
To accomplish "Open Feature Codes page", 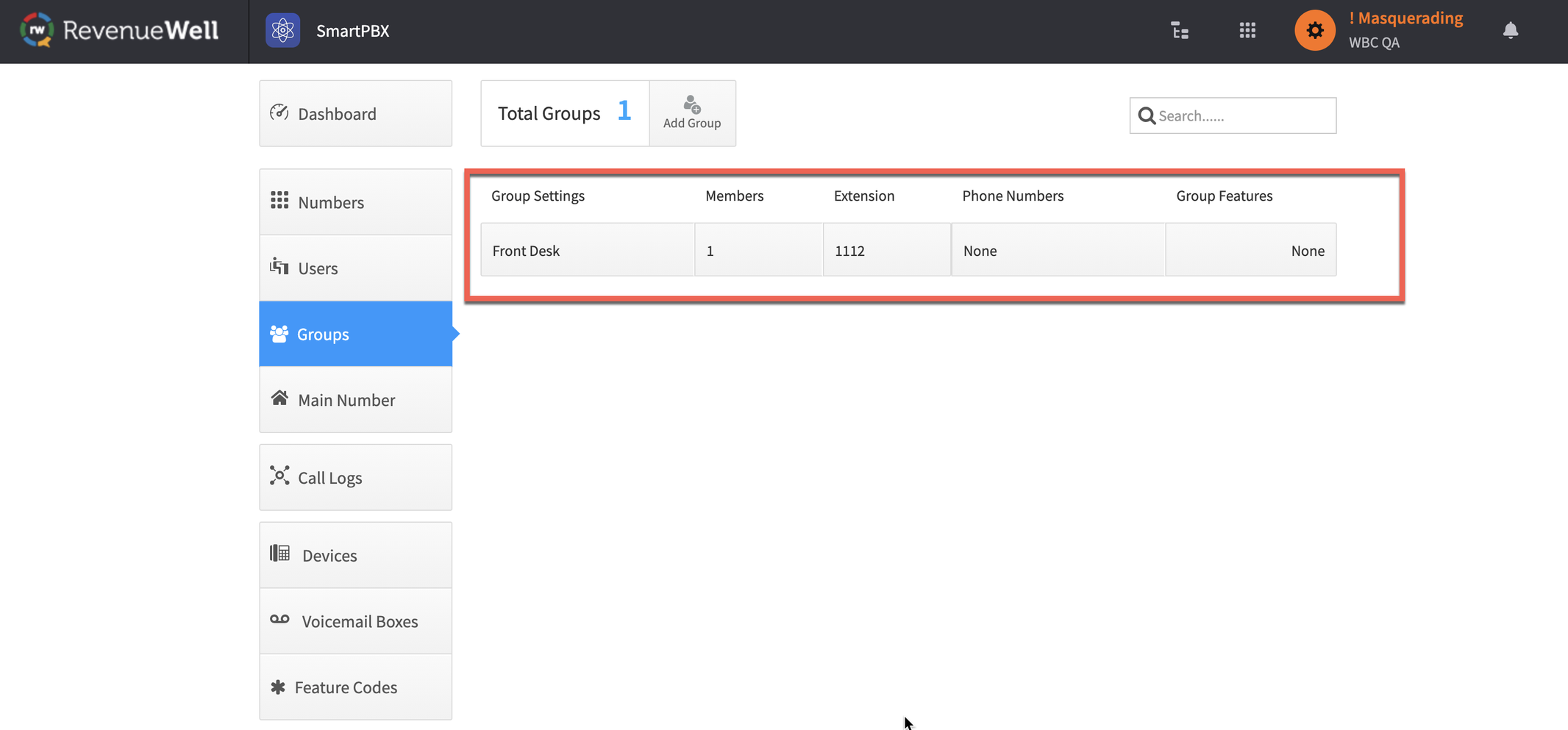I will coord(355,687).
